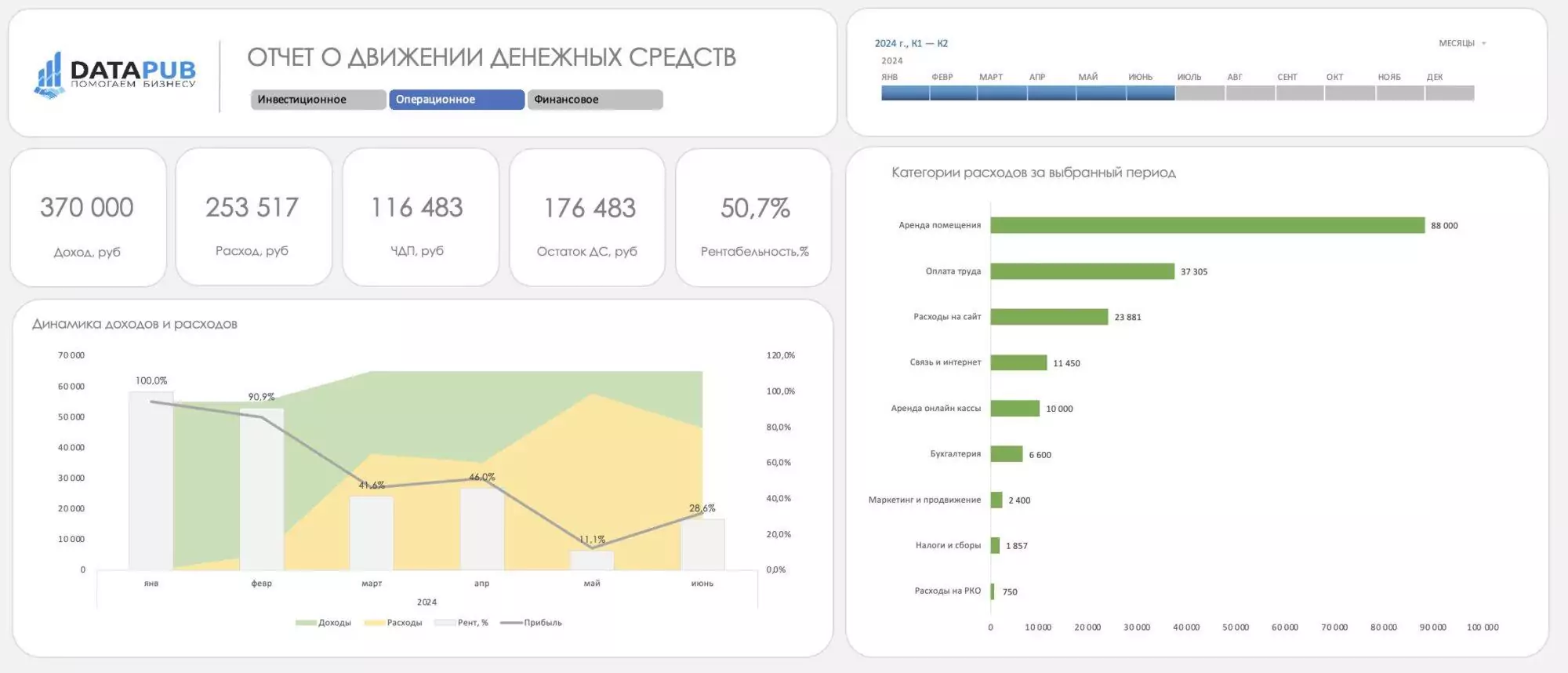Screen dimensions: 1568x673
Task: Click the 23 881 data label
Action: click(x=1127, y=318)
